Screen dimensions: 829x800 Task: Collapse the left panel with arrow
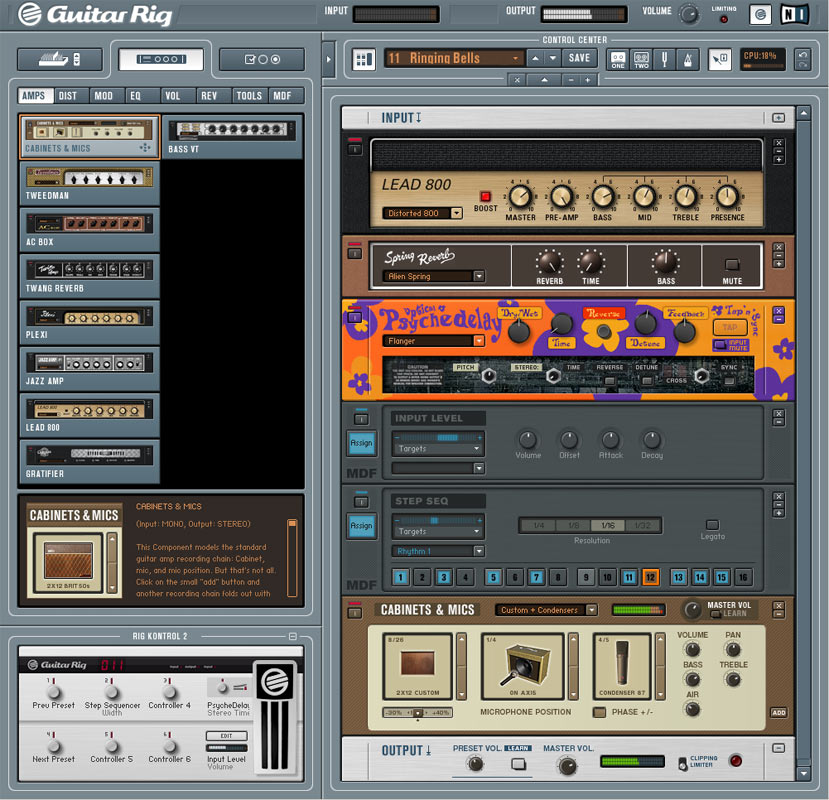coord(328,59)
